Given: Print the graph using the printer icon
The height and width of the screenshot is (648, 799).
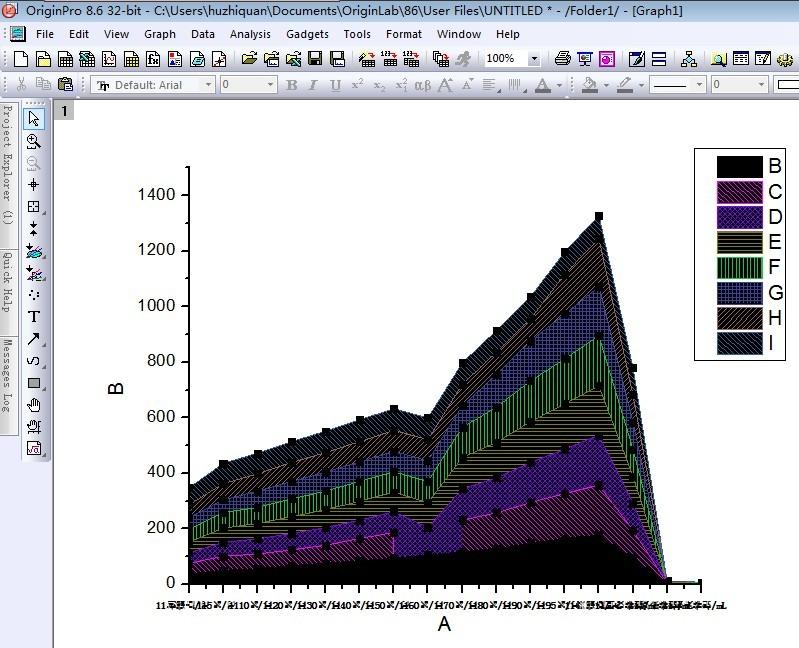Looking at the screenshot, I should tap(563, 59).
